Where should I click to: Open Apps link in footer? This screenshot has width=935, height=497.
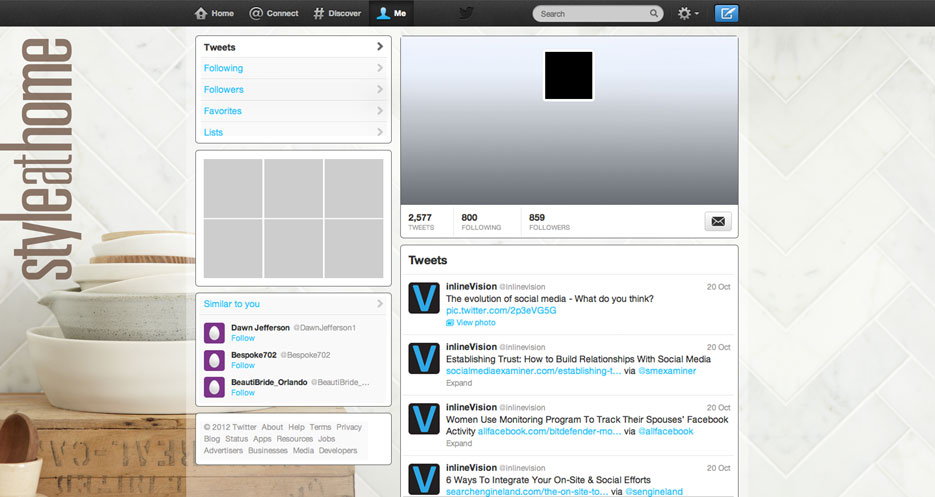point(262,439)
